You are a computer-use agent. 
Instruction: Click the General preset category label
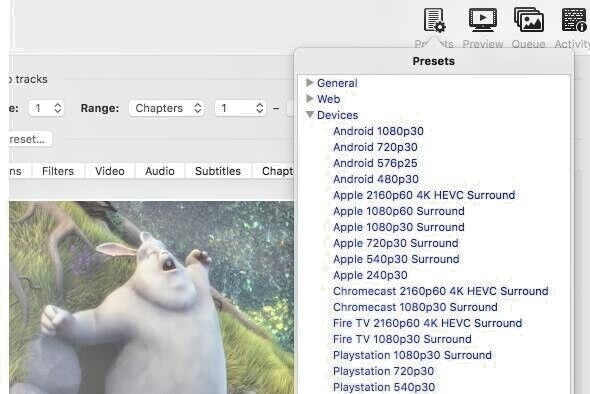(337, 83)
